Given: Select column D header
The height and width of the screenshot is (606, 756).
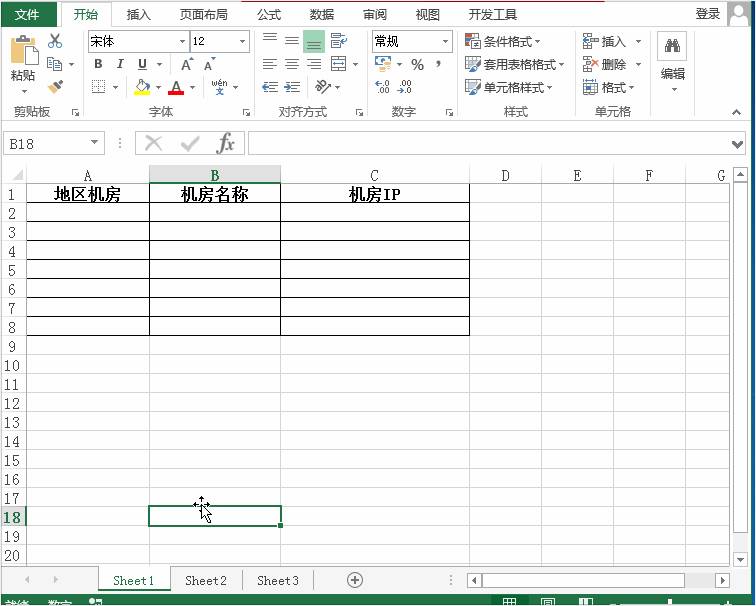Looking at the screenshot, I should [505, 175].
